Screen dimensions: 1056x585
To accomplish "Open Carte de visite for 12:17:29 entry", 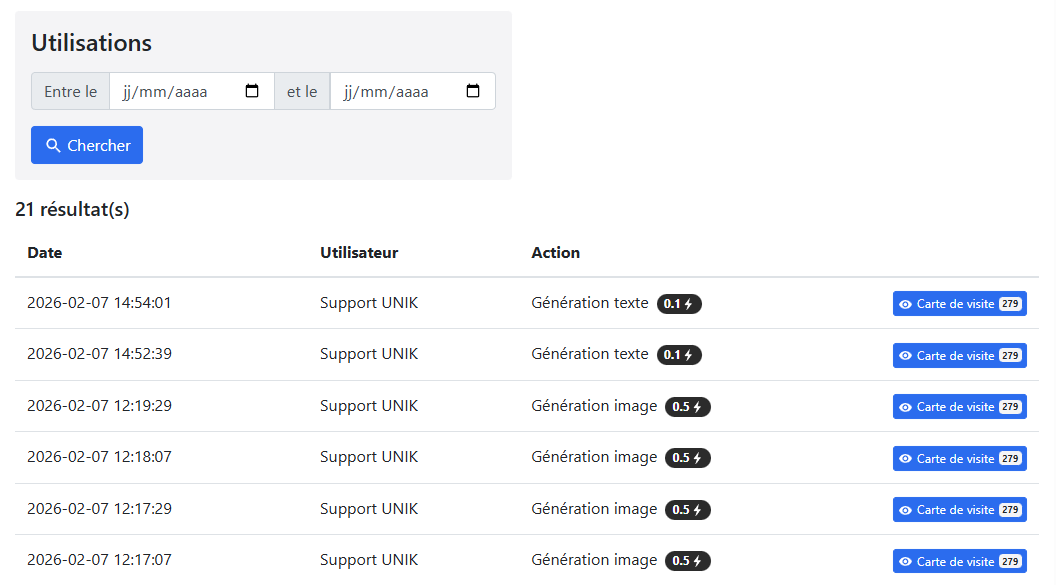I will (x=959, y=510).
